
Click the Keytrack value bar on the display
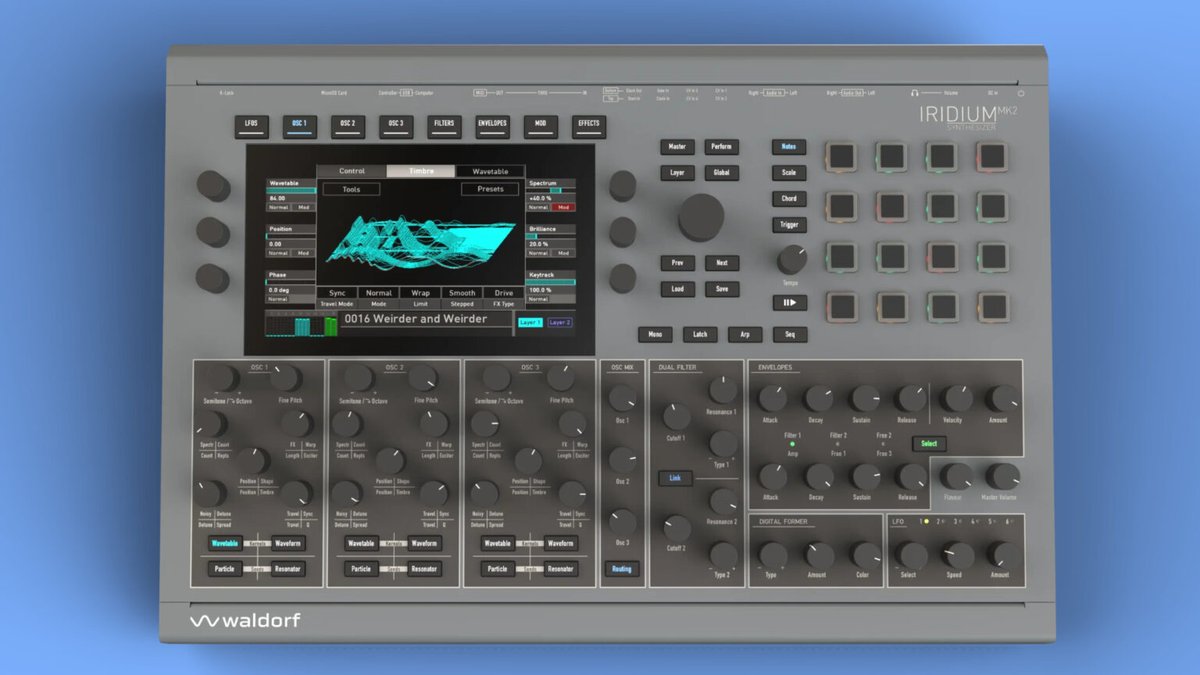click(x=552, y=281)
